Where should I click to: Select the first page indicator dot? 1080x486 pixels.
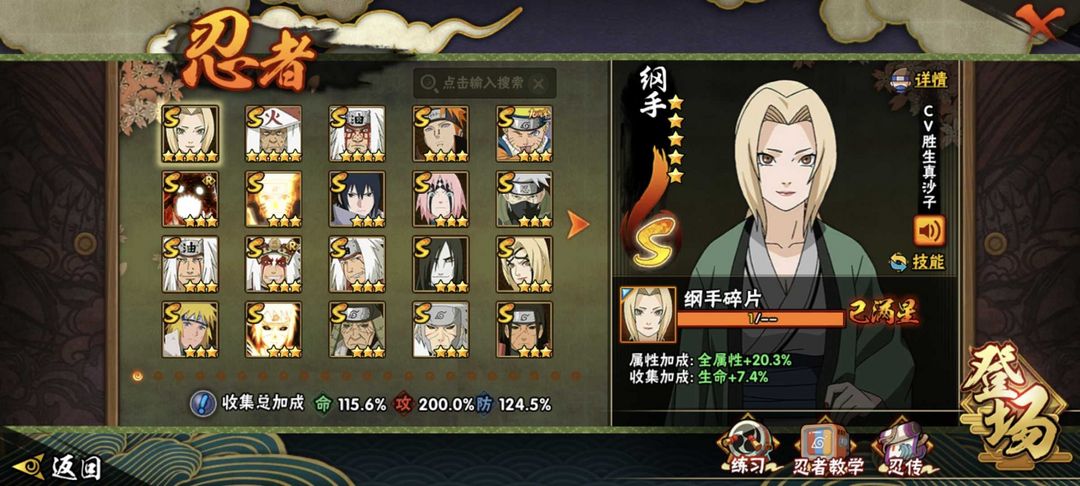pos(138,376)
